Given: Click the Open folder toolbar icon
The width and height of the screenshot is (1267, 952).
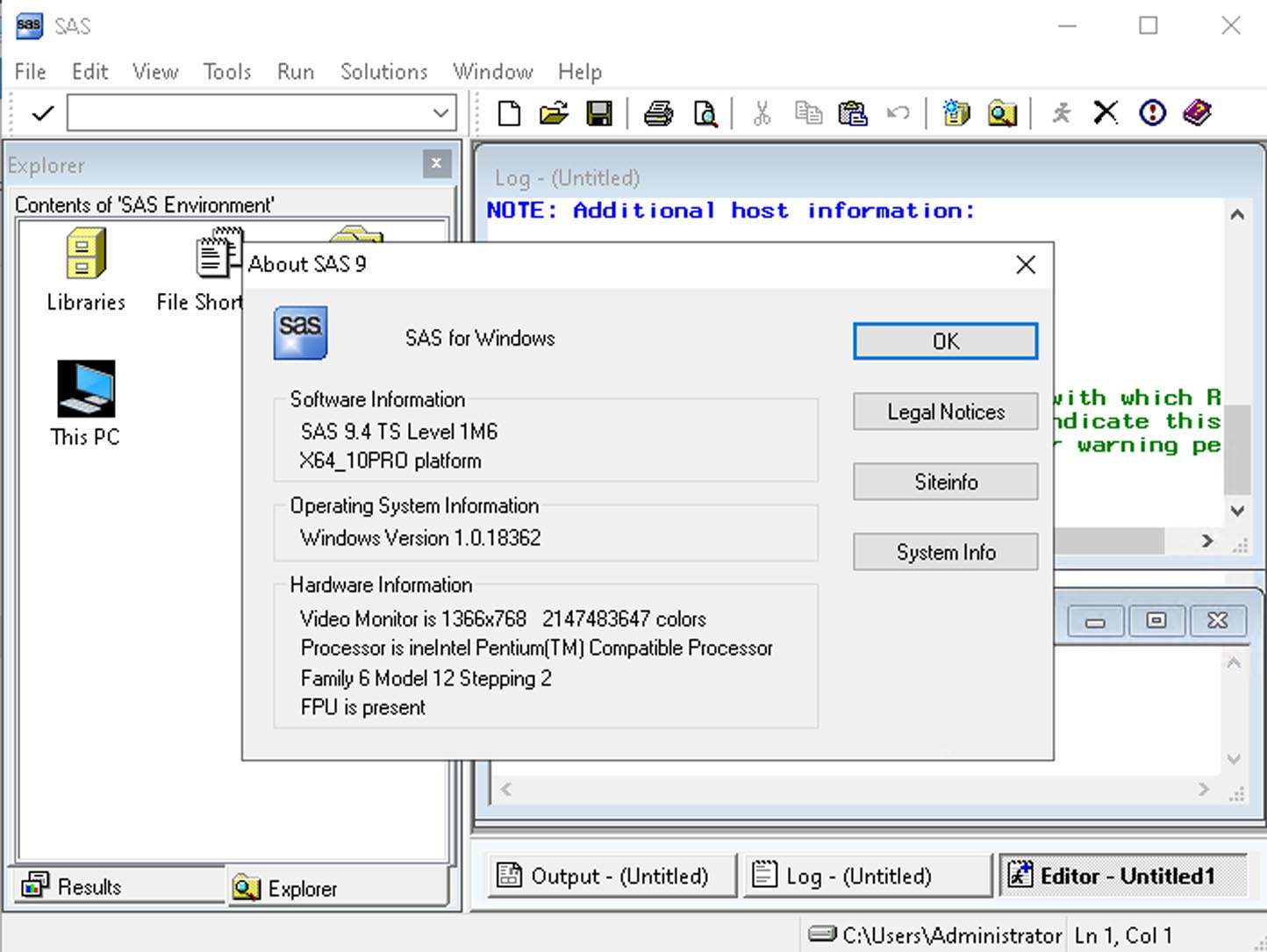Looking at the screenshot, I should coord(554,113).
